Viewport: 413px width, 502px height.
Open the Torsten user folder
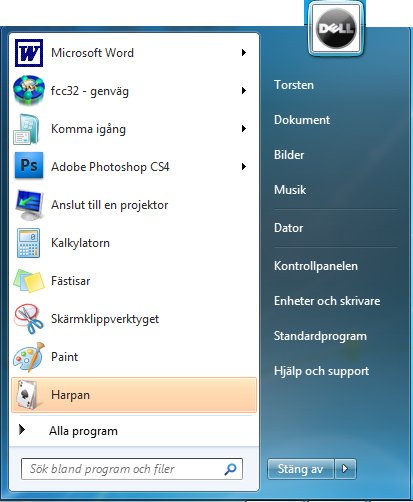click(x=294, y=85)
